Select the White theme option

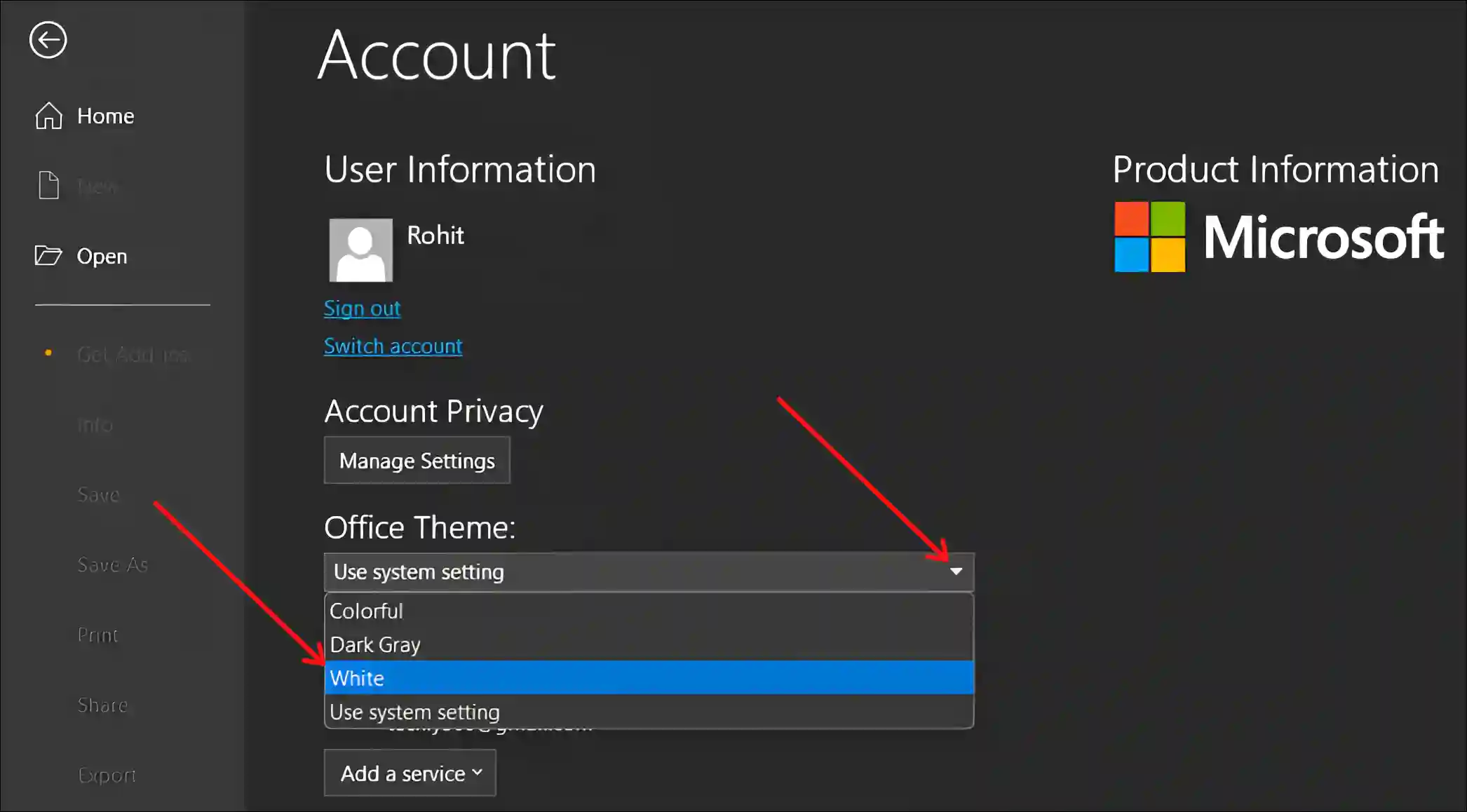649,678
